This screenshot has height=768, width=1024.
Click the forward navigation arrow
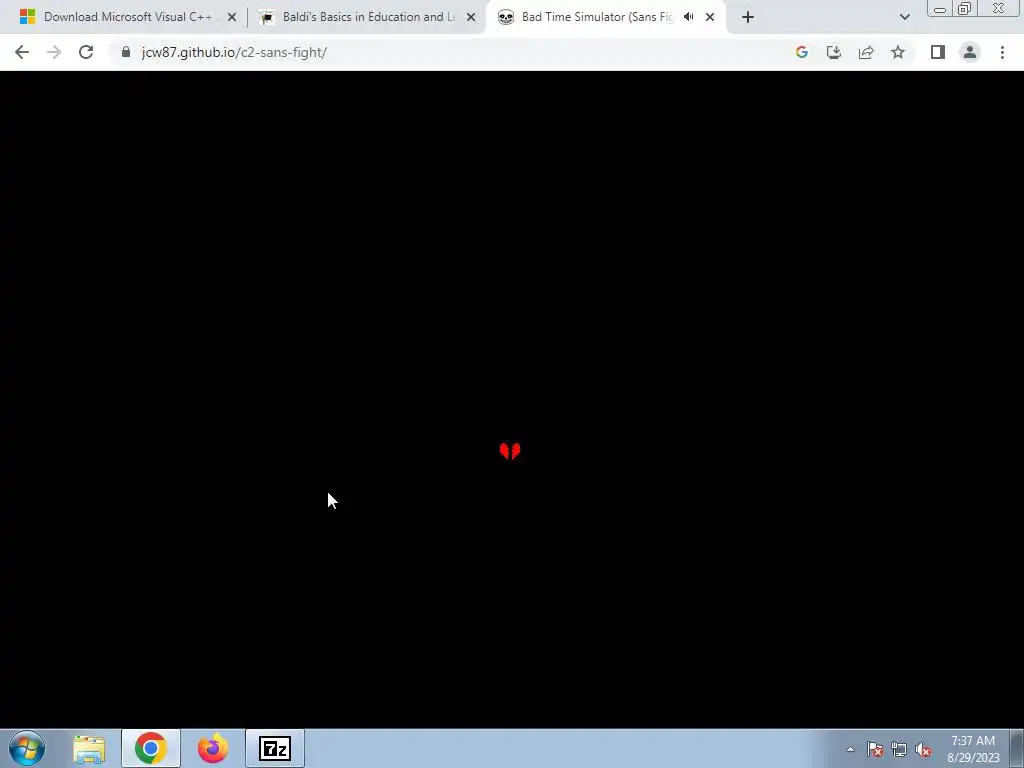coord(54,52)
